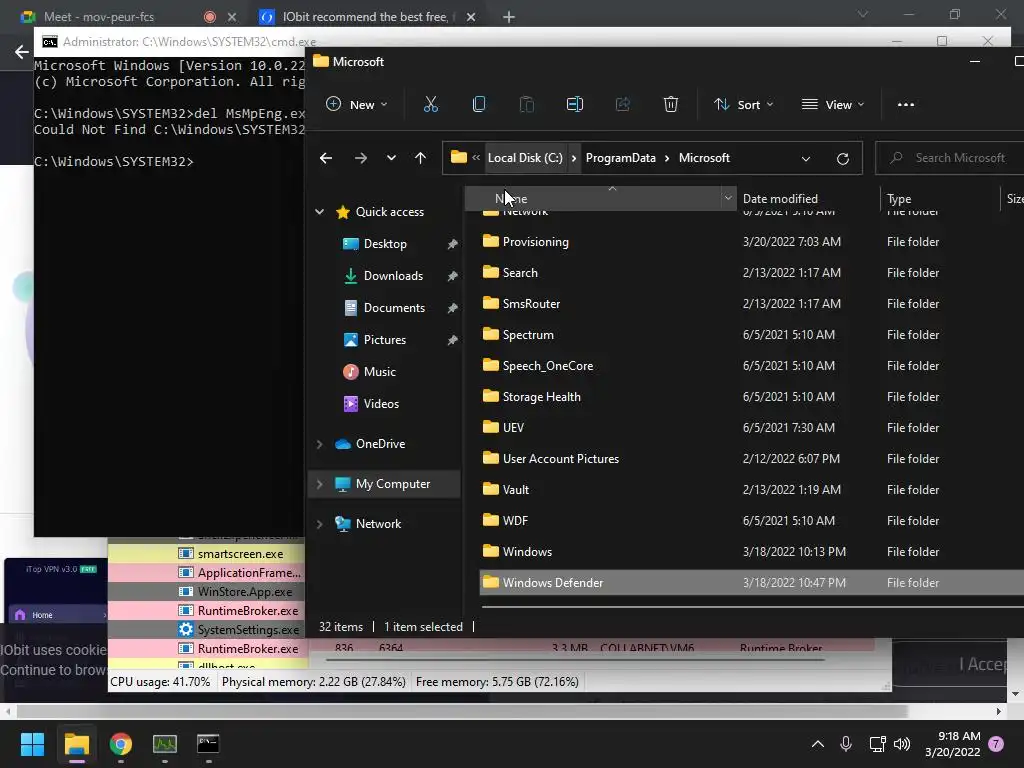Click the Paste icon in Explorer toolbar
Image resolution: width=1024 pixels, height=768 pixels.
pos(526,104)
